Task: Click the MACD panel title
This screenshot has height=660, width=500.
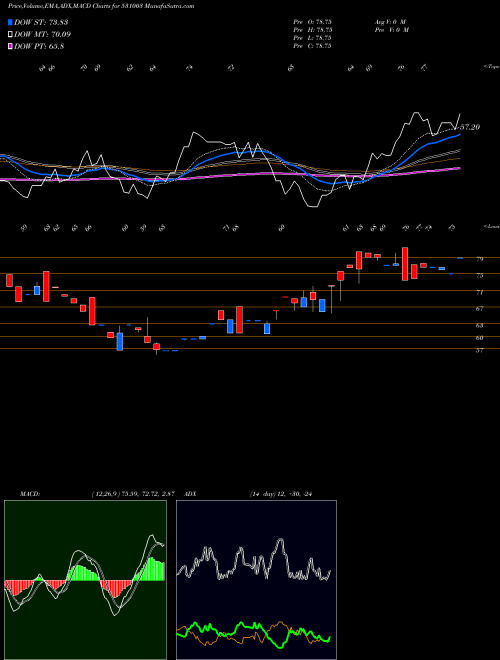Action: pyautogui.click(x=30, y=494)
